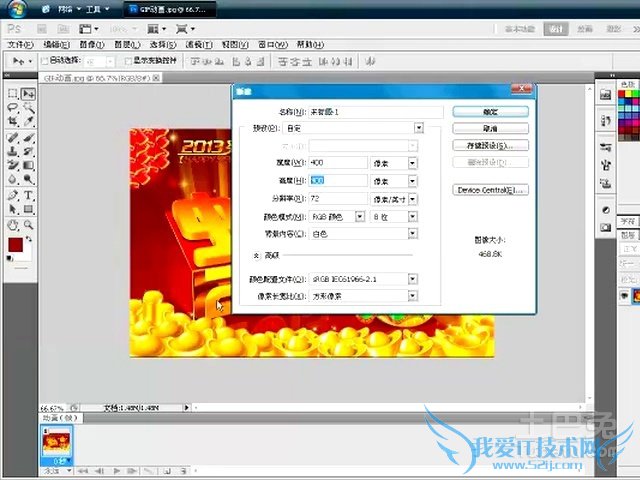The height and width of the screenshot is (480, 640).
Task: Open the Pixel Aspect Ratio dropdown
Action: pos(413,296)
